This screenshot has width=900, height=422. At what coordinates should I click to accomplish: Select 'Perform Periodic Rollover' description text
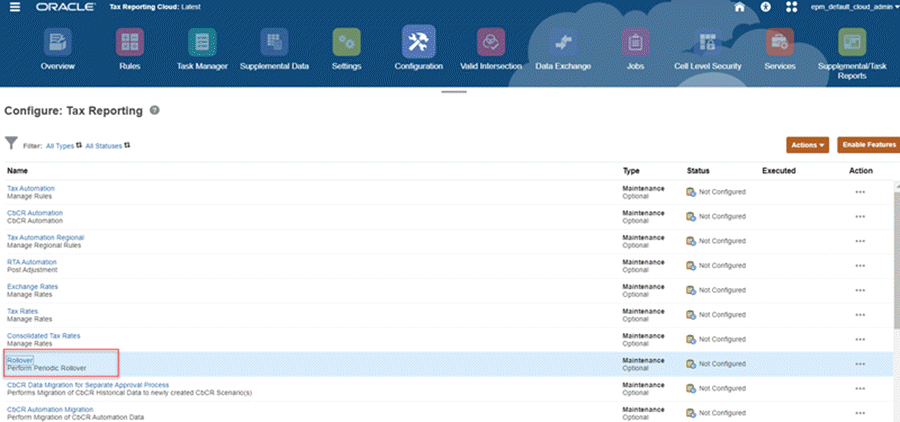pos(46,368)
